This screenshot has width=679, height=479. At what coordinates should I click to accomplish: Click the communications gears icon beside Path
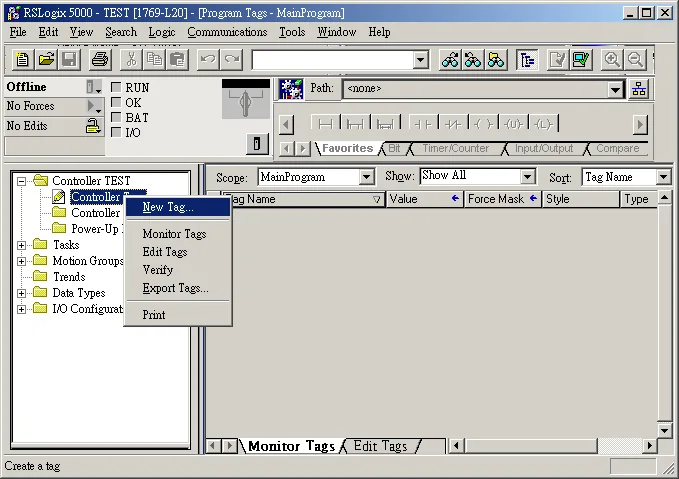coord(291,89)
